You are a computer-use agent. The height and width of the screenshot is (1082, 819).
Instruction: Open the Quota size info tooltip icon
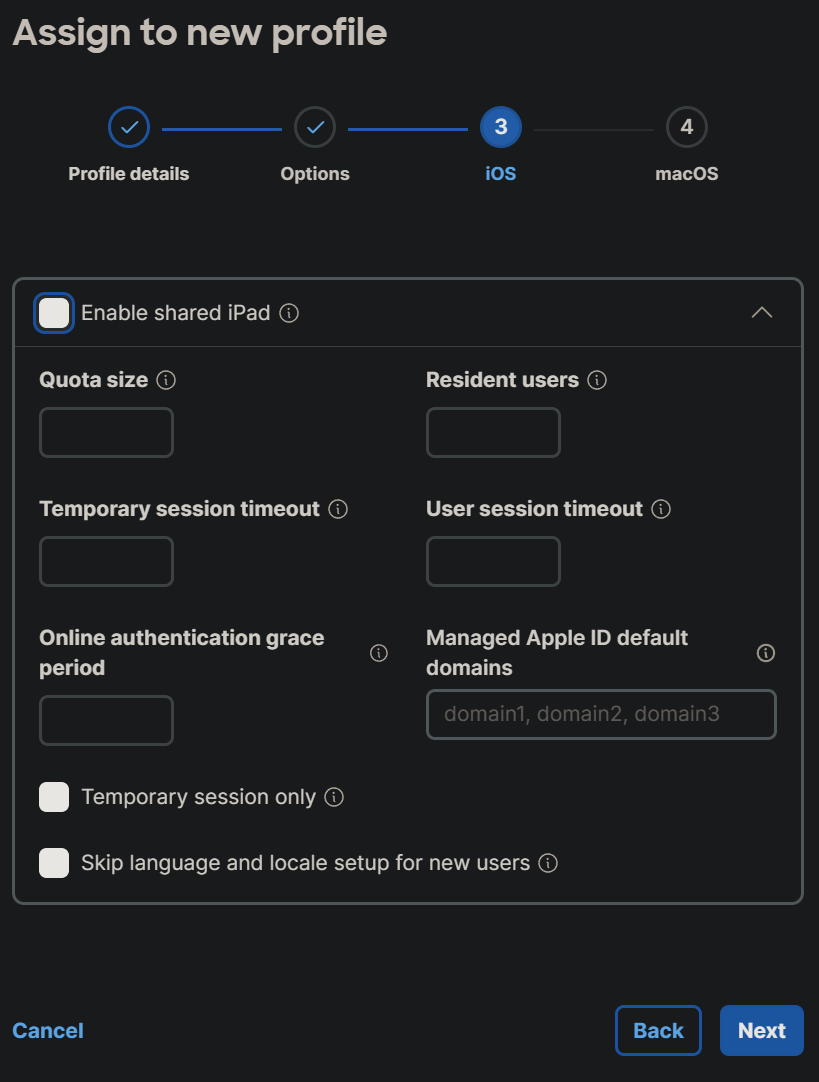click(167, 380)
